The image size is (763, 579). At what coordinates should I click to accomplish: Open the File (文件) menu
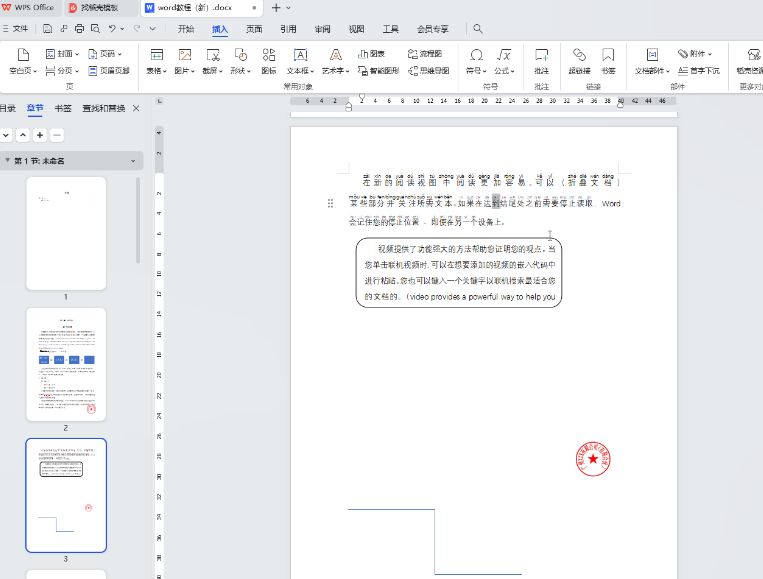pyautogui.click(x=15, y=29)
